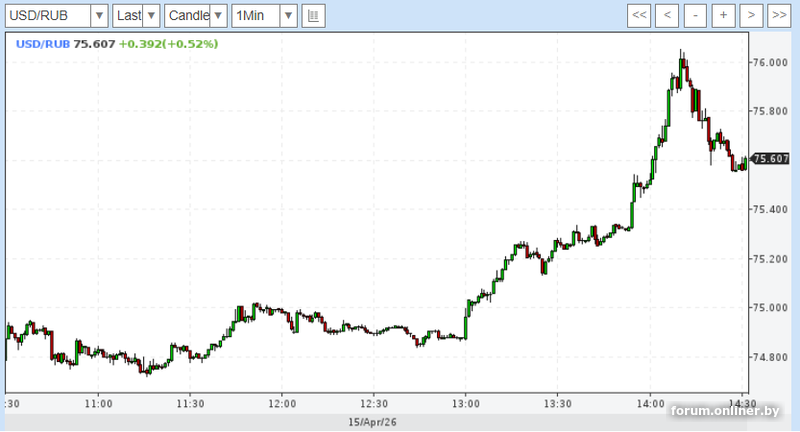Click the 11:30 time axis label
Screen dimensions: 800x432
[x=190, y=404]
